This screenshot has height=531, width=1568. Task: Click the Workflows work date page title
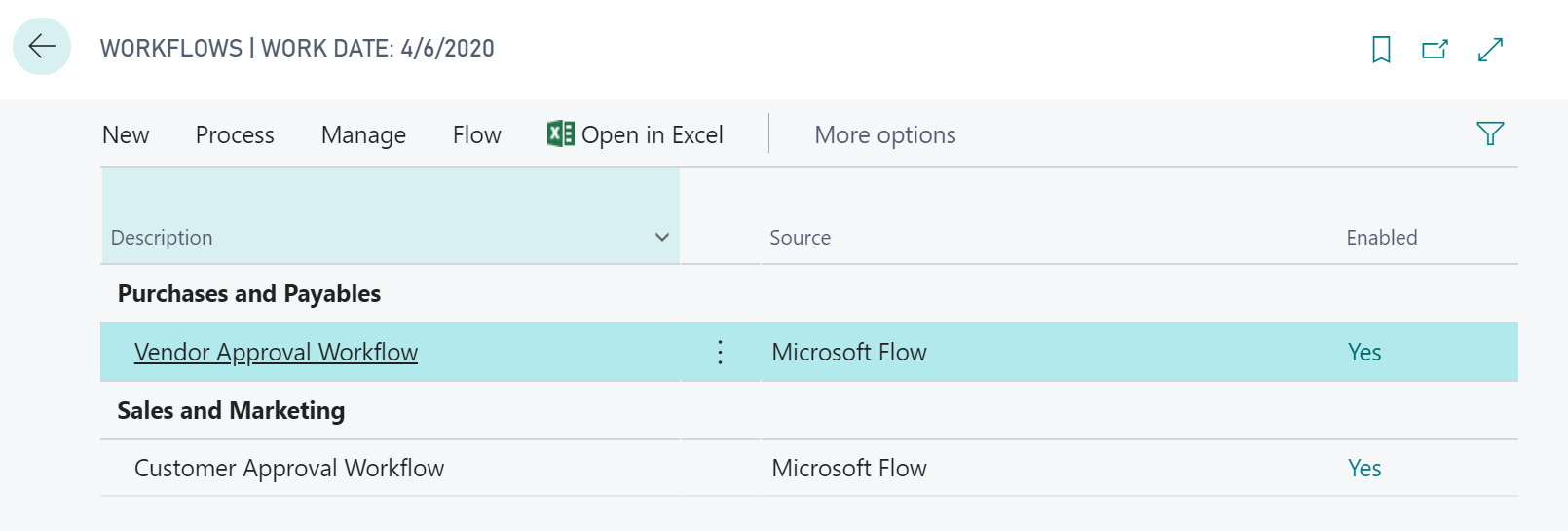click(297, 49)
